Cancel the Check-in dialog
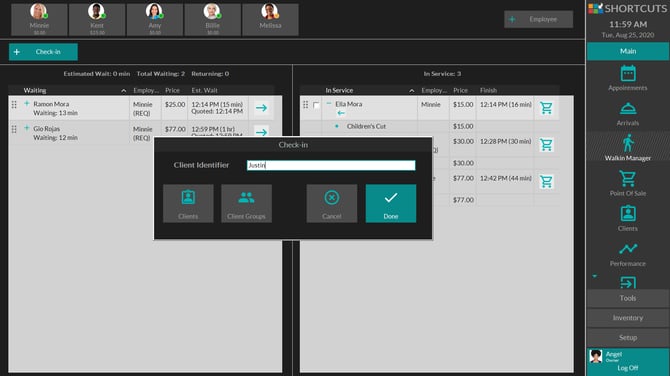This screenshot has width=670, height=376. [x=332, y=203]
